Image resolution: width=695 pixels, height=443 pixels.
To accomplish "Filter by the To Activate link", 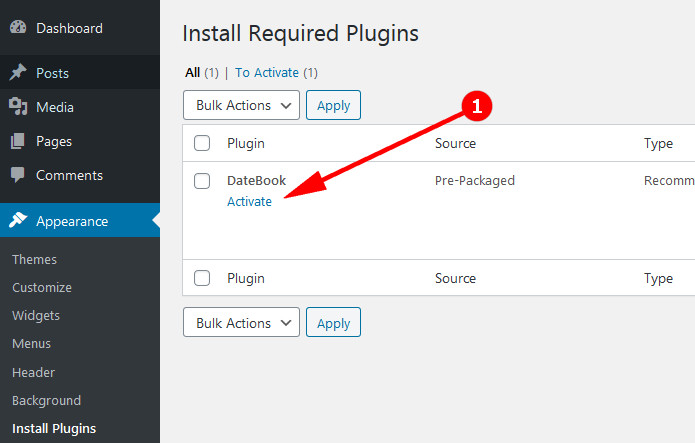I will coord(269,73).
